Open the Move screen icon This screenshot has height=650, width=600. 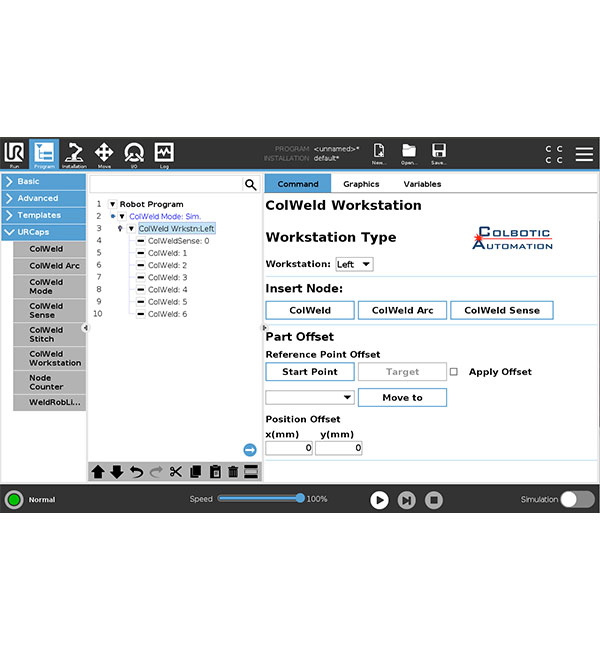[x=104, y=154]
